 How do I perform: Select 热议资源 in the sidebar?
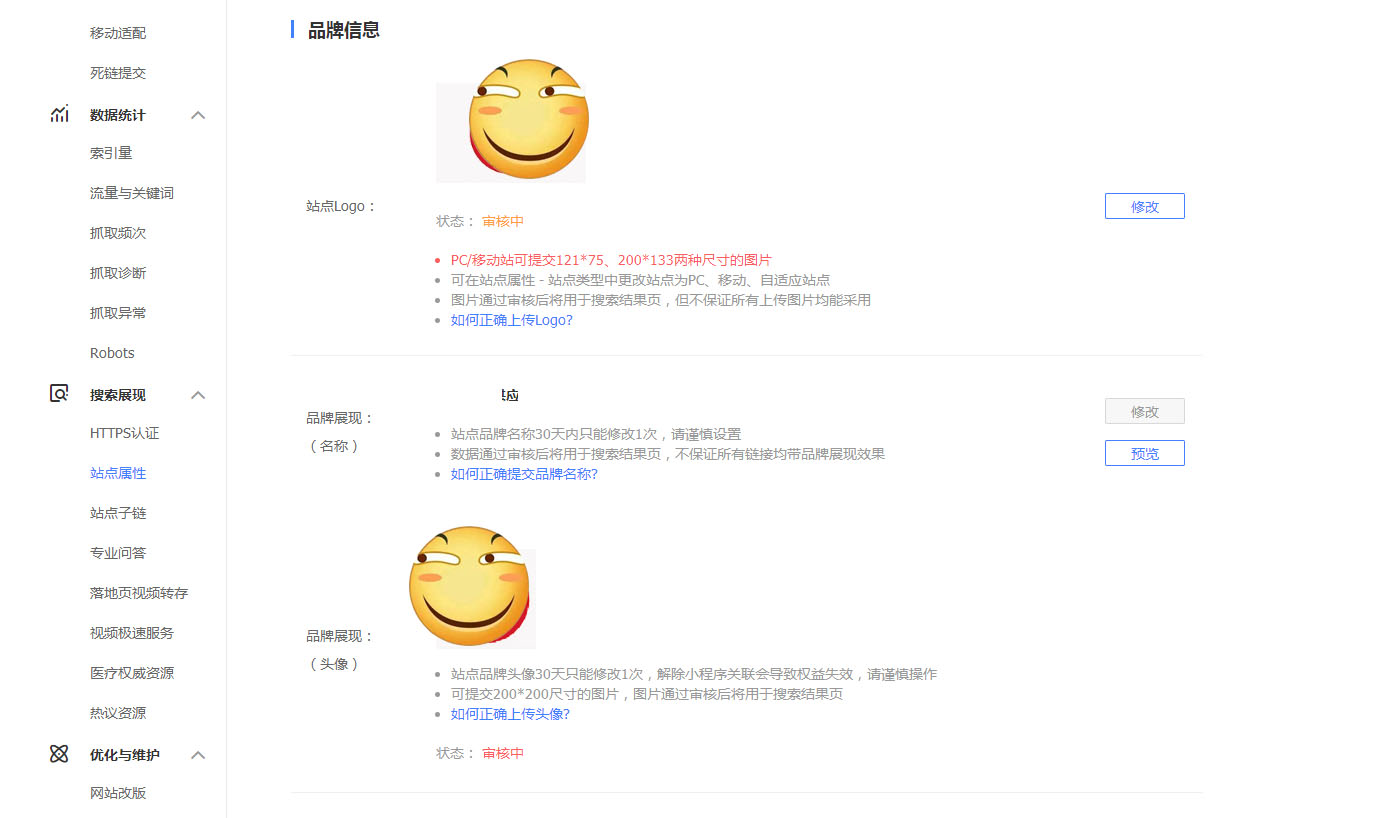pos(118,713)
